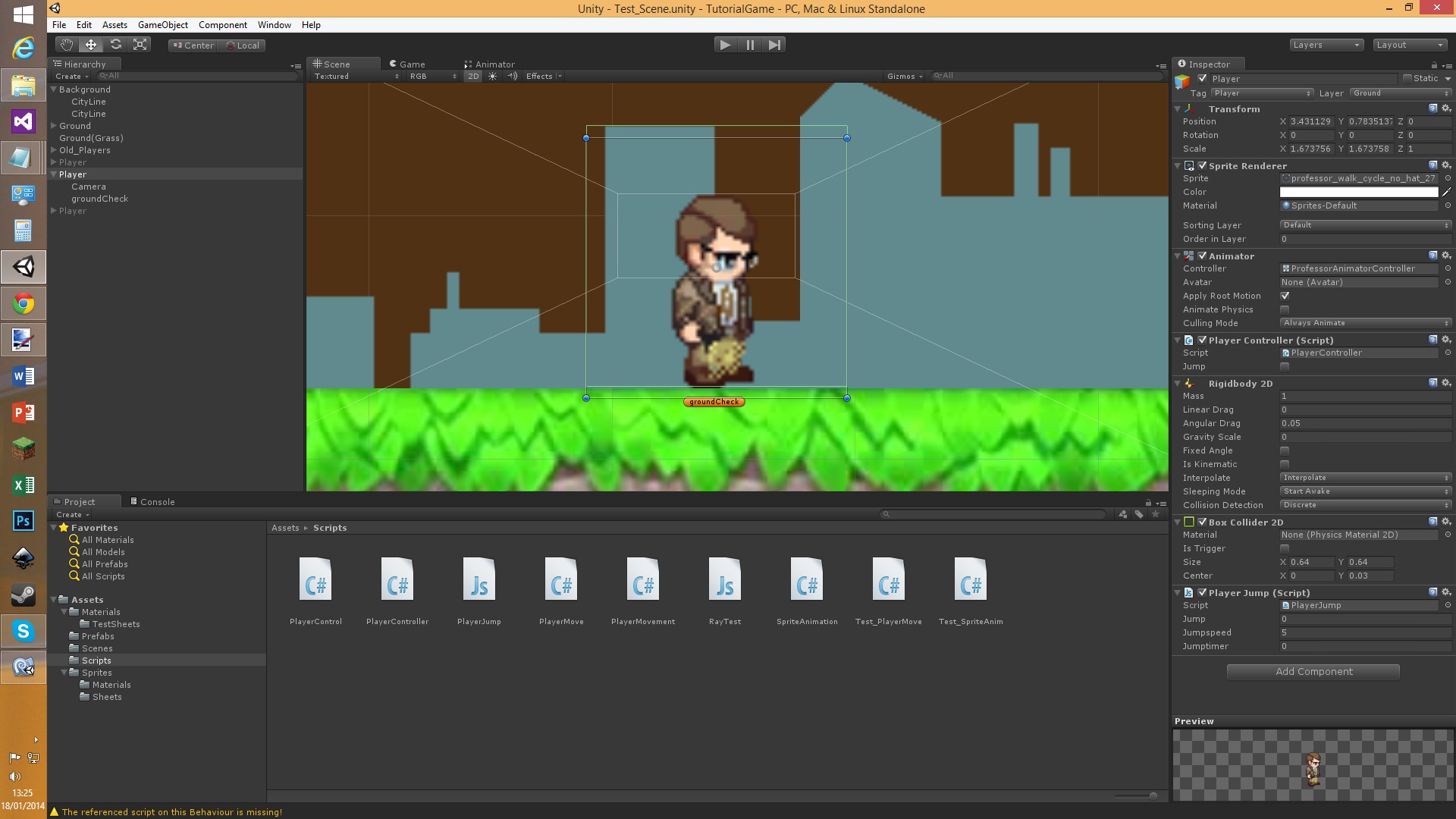Open Player Jump script gear menu

click(x=1446, y=592)
